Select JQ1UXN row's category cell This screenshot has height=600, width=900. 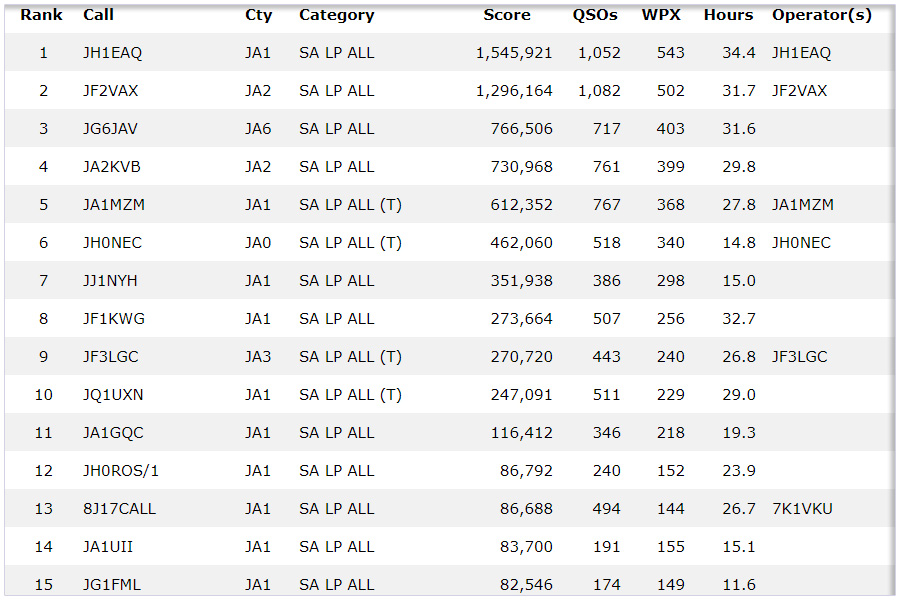tap(350, 395)
